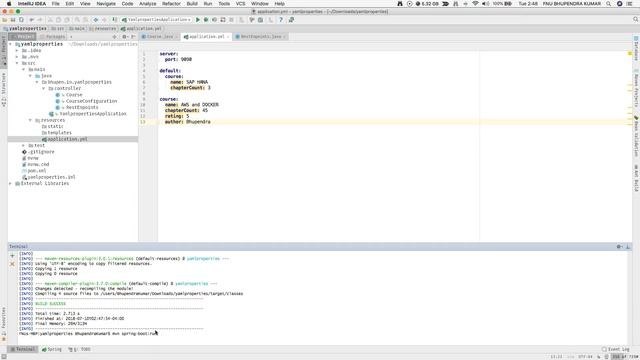The height and width of the screenshot is (360, 640).
Task: Click the Save All disk icon
Action: point(13,20)
